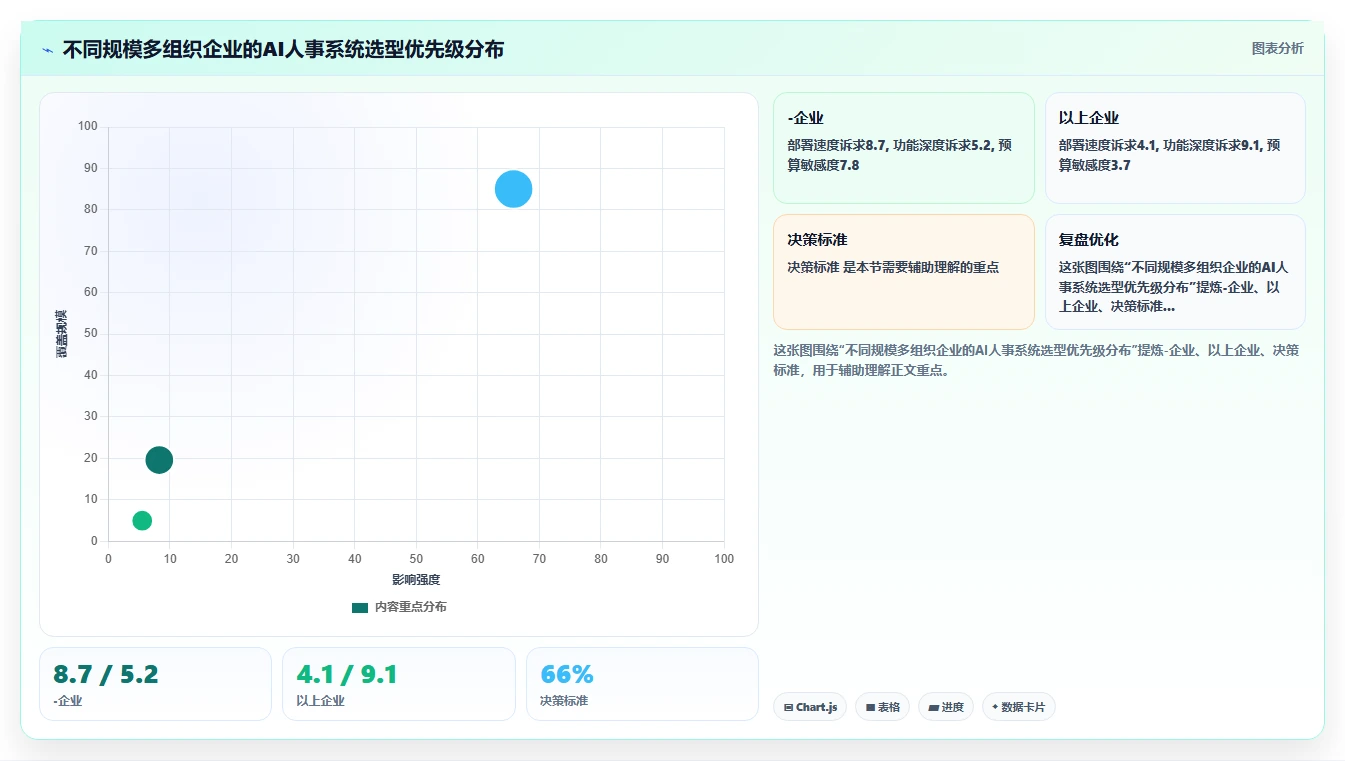
Task: Click the 66% stat card
Action: [x=642, y=684]
